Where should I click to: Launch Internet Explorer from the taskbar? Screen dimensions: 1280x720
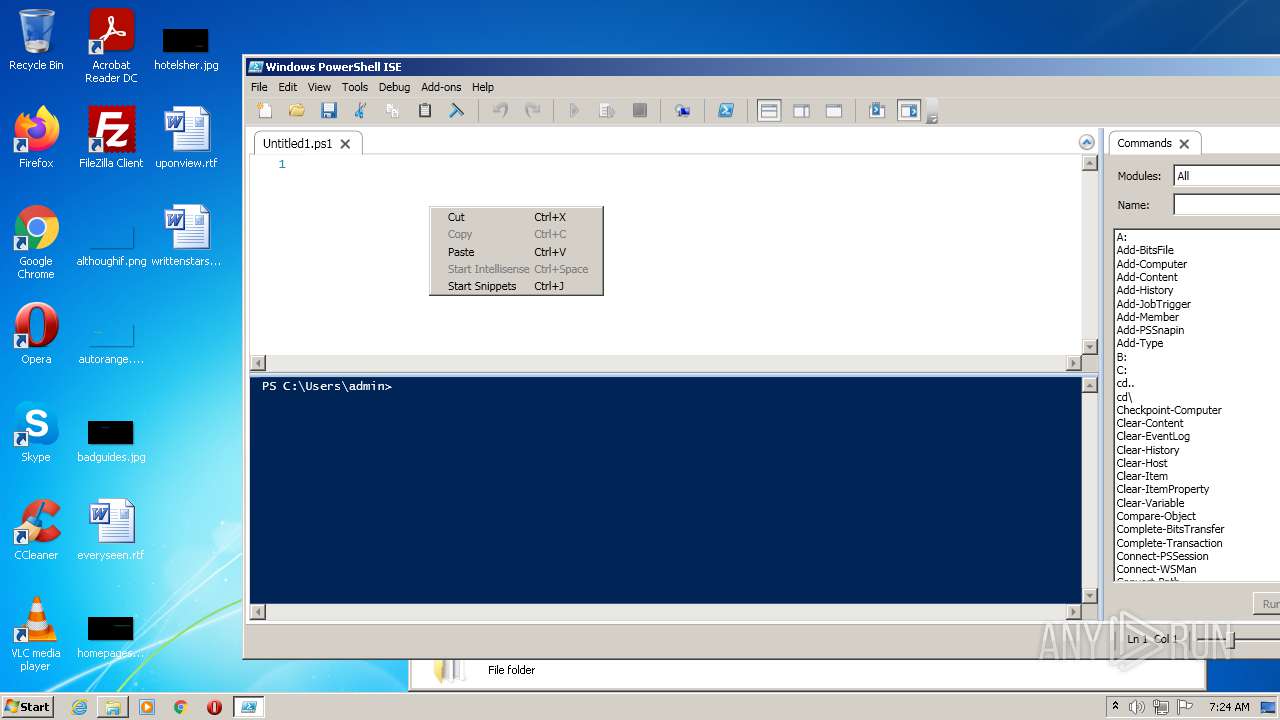point(79,707)
